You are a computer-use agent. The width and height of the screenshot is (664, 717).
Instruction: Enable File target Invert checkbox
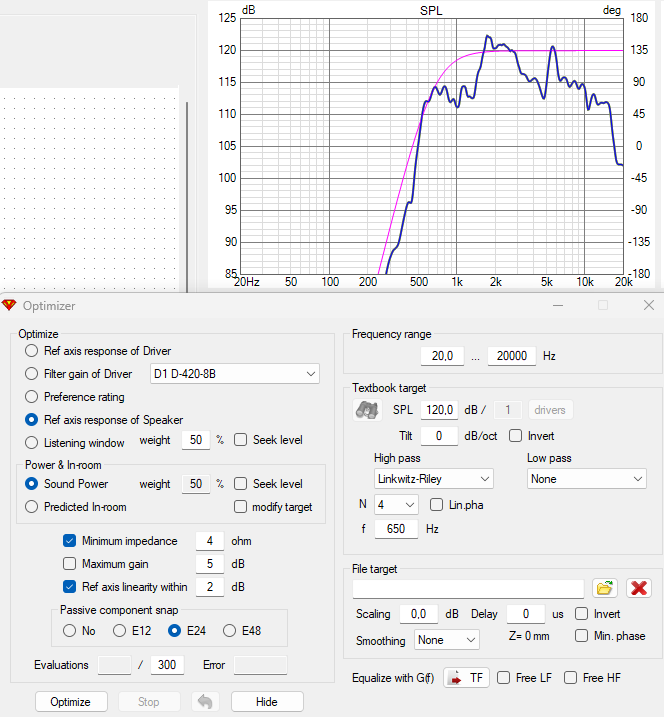coord(581,613)
